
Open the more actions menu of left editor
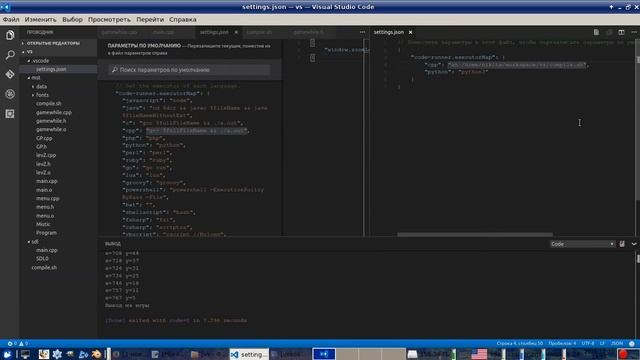[362, 32]
